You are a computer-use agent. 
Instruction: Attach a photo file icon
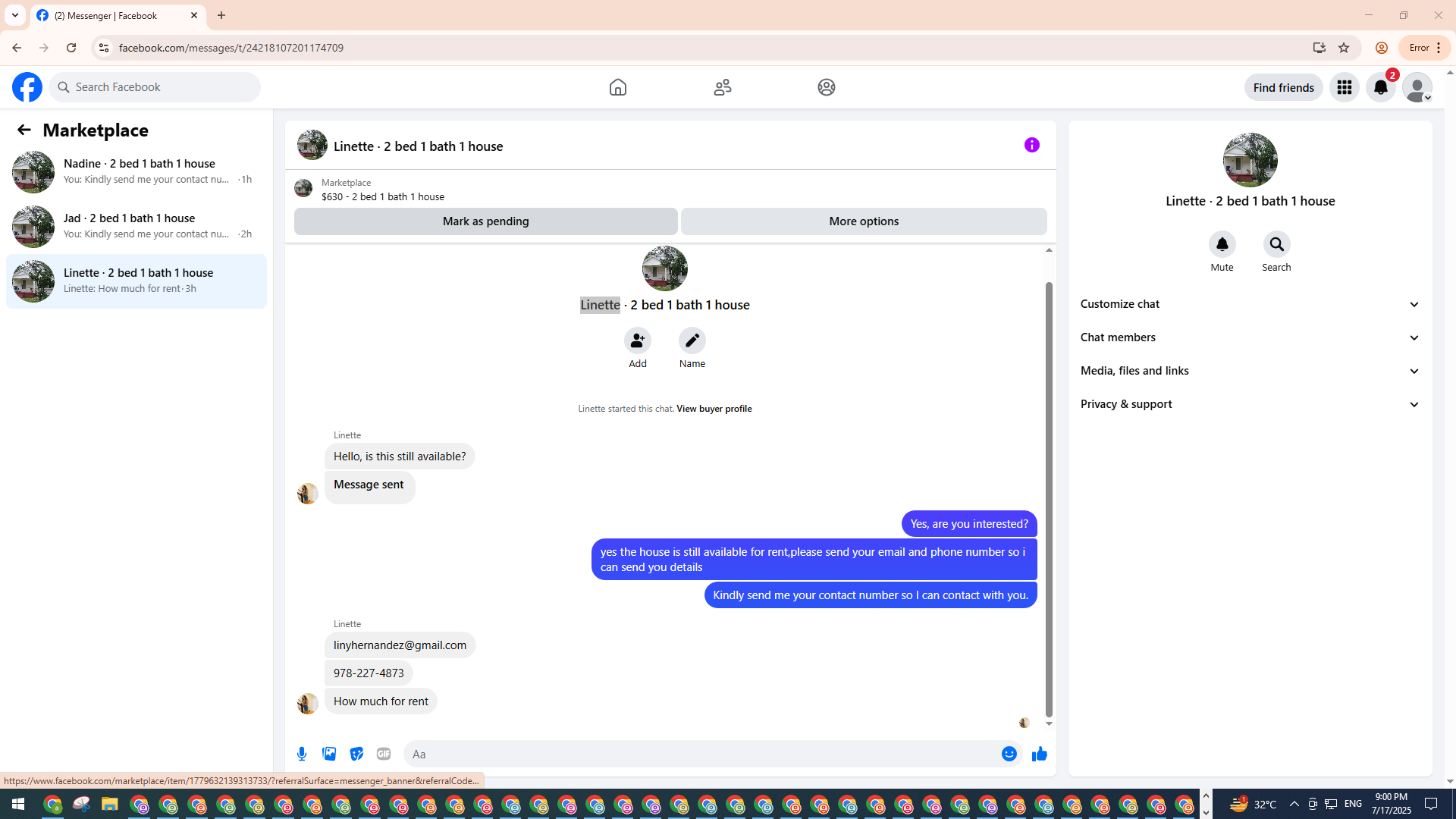pos(329,754)
